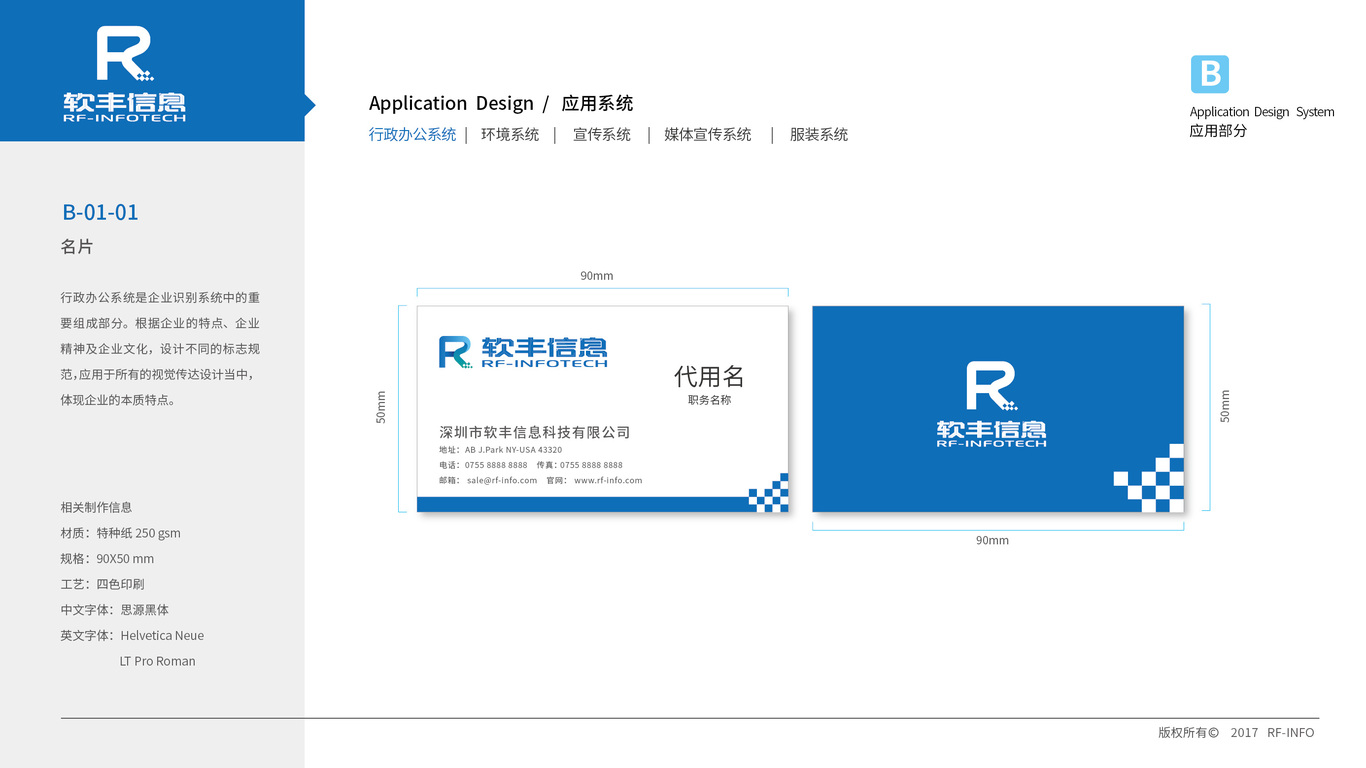Select the 宣传系统 tab
1366x768 pixels.
[x=602, y=134]
